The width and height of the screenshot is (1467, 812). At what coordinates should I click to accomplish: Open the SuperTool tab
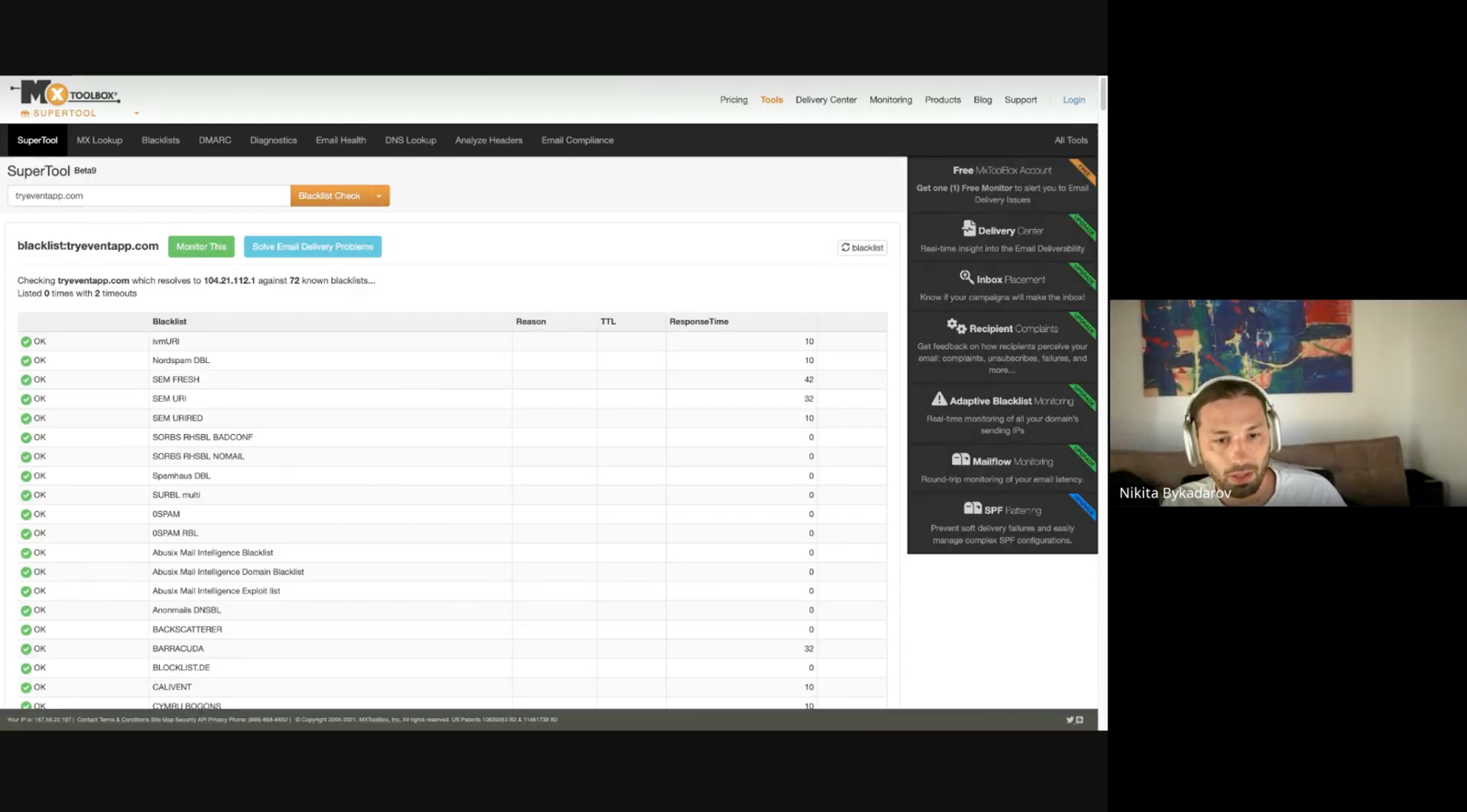click(x=37, y=140)
